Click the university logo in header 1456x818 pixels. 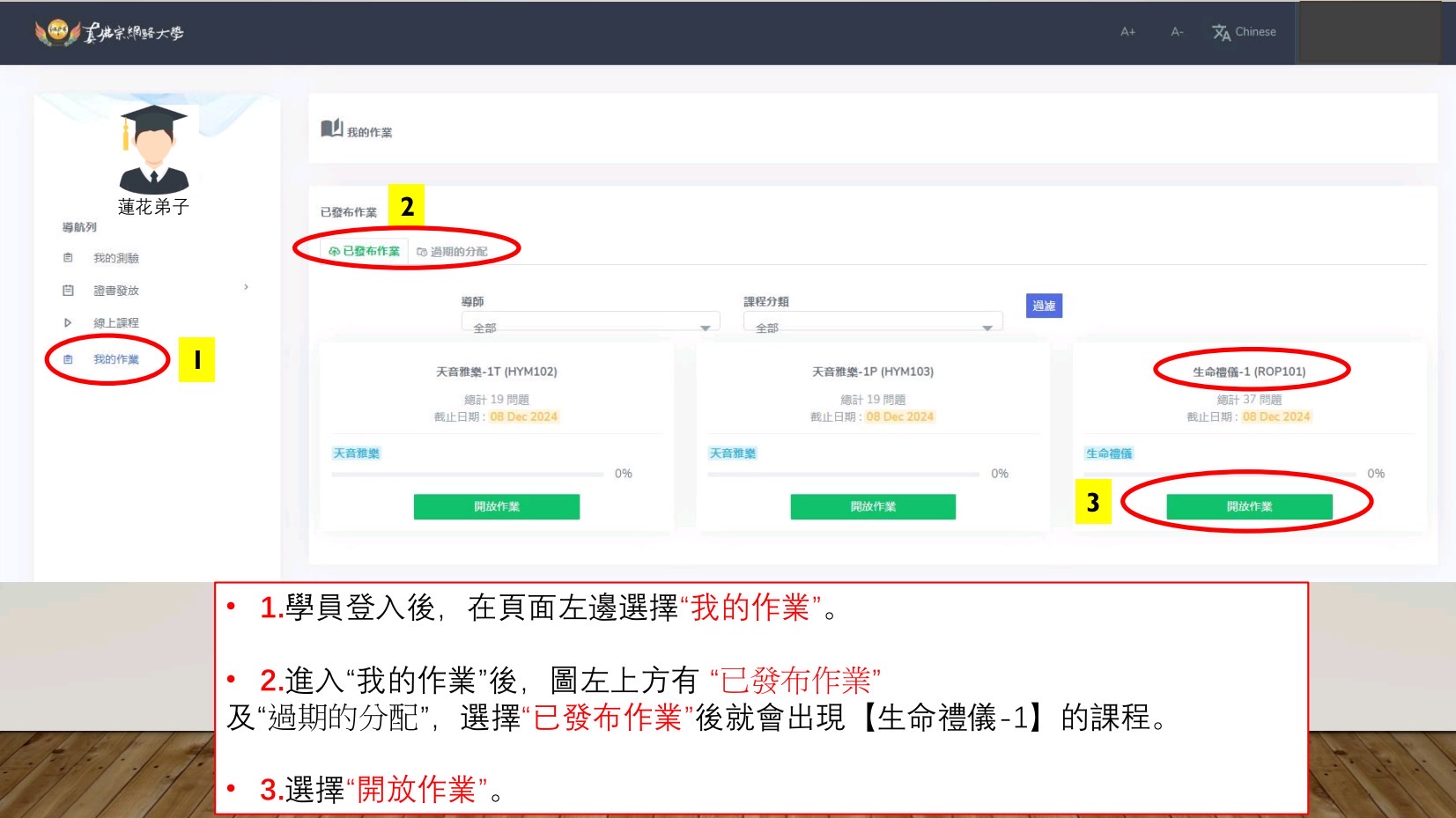coord(108,33)
